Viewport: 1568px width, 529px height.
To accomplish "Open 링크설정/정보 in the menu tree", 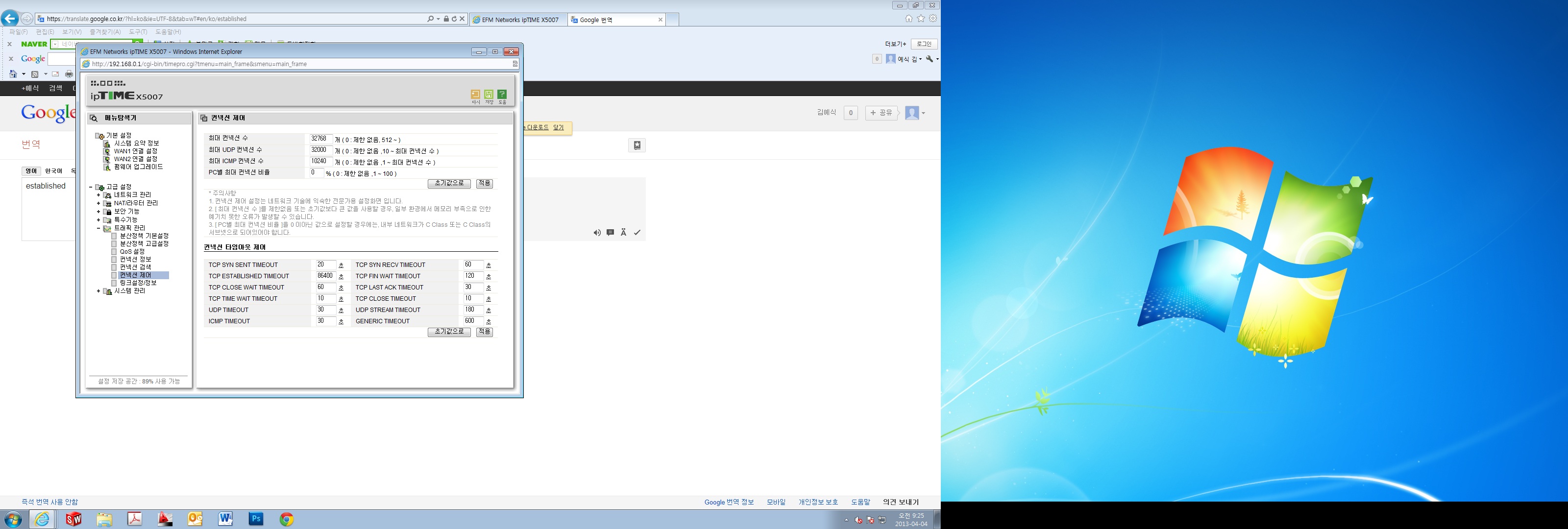I will (x=138, y=283).
